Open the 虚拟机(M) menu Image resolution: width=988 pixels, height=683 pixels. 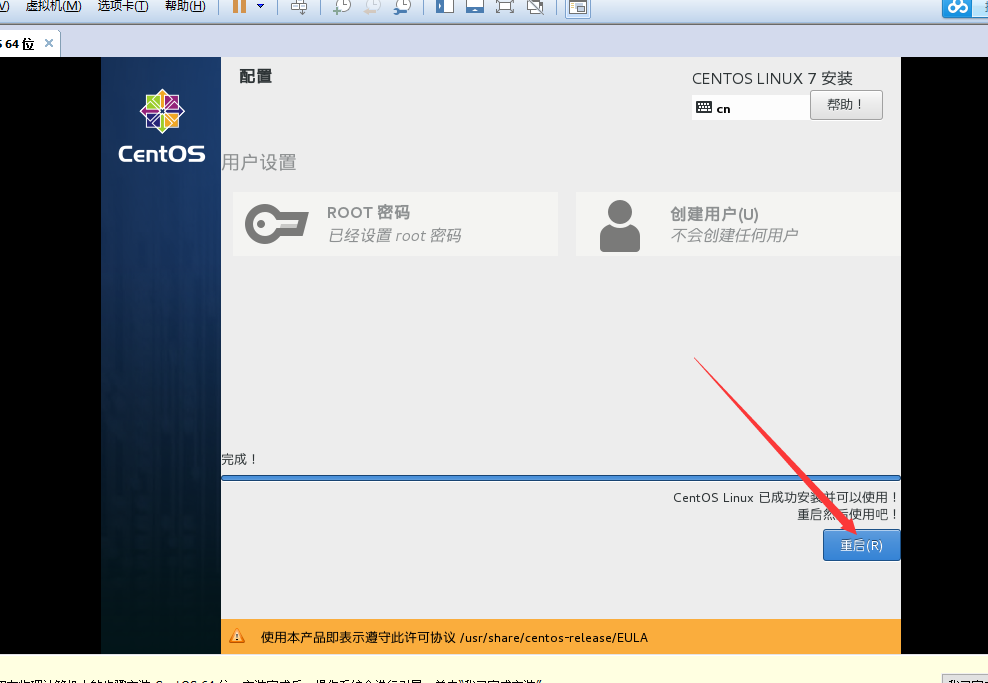click(x=54, y=6)
